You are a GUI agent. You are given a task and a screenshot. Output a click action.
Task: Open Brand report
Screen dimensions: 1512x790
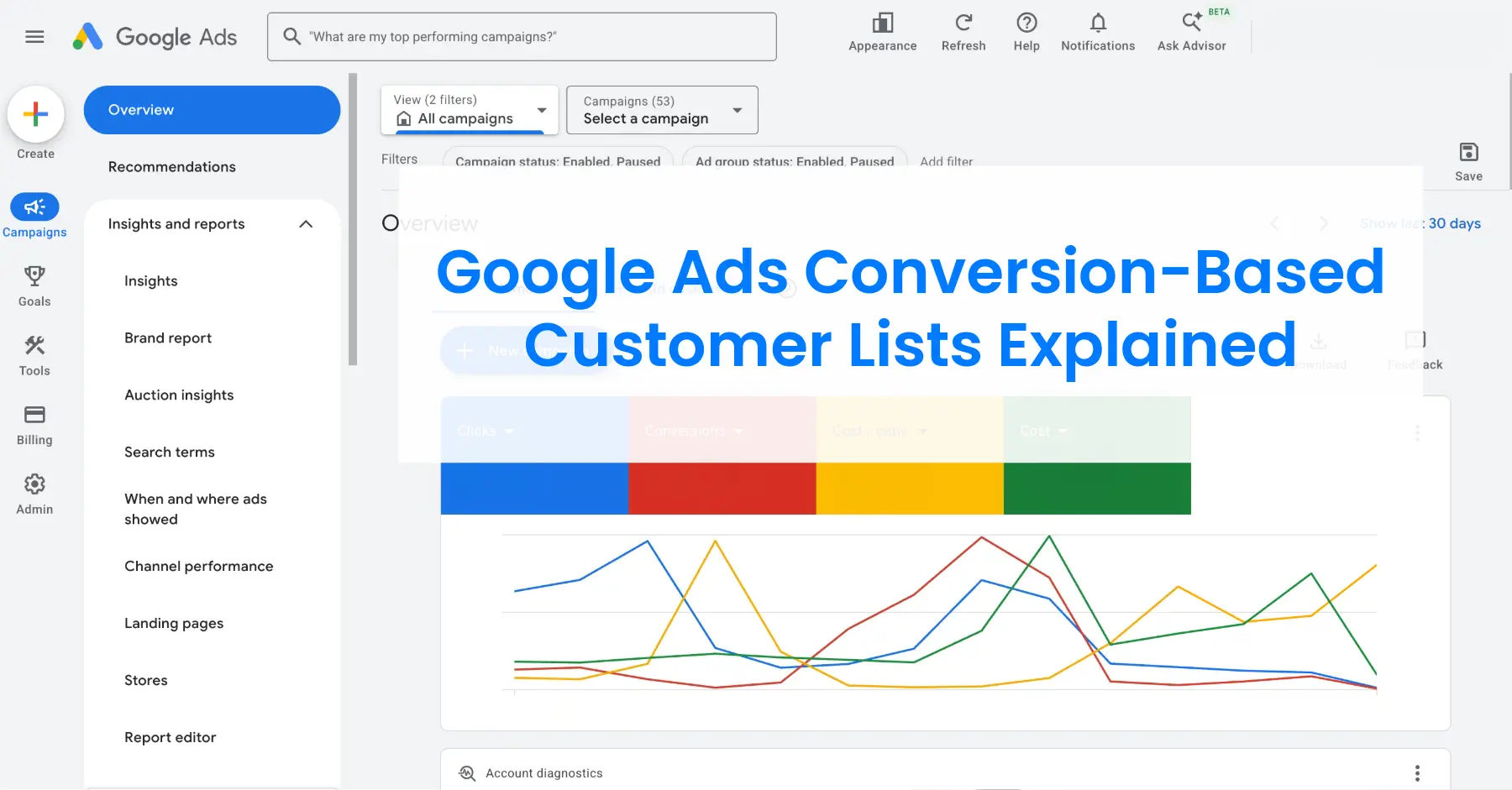coord(168,338)
